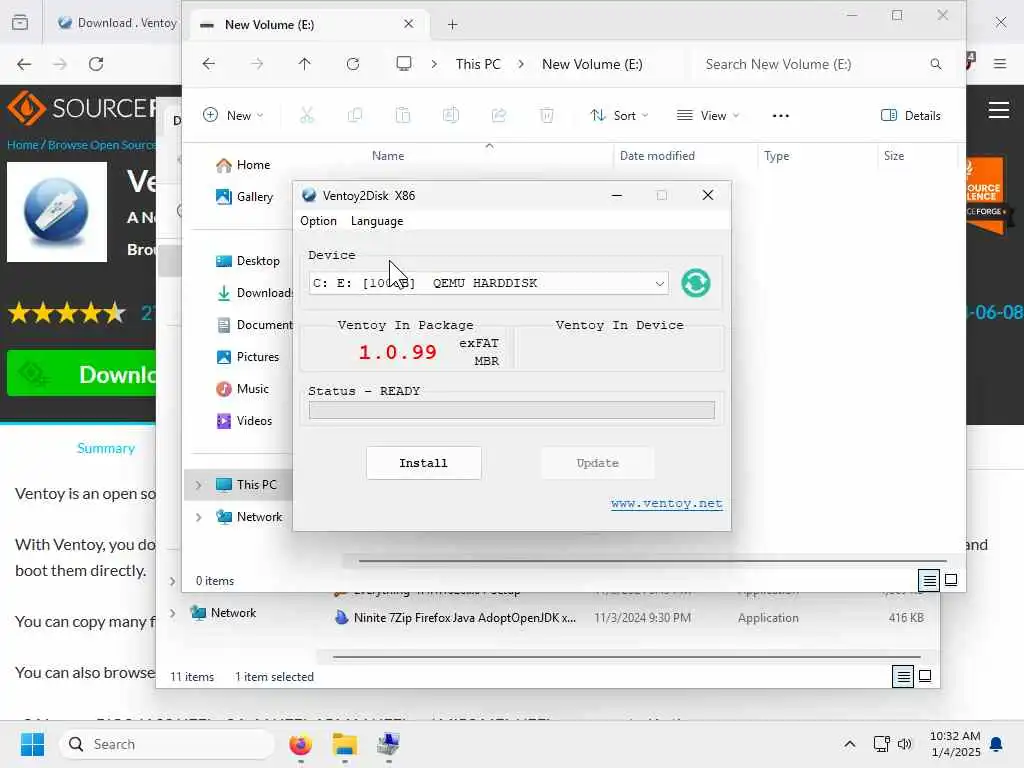Click the search magnifier icon in Explorer
This screenshot has height=768, width=1024.
click(936, 64)
